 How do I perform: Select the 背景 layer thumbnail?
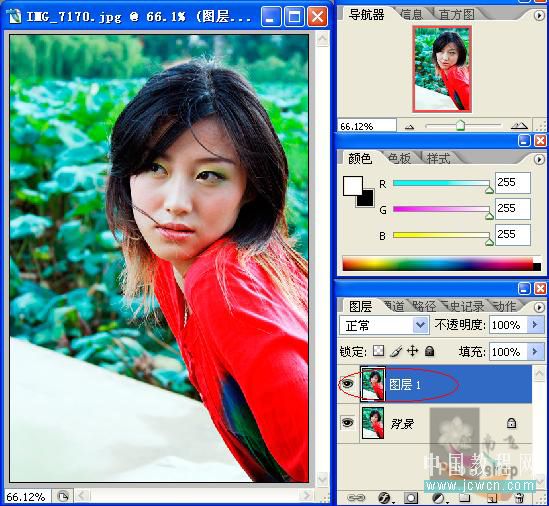coord(373,423)
